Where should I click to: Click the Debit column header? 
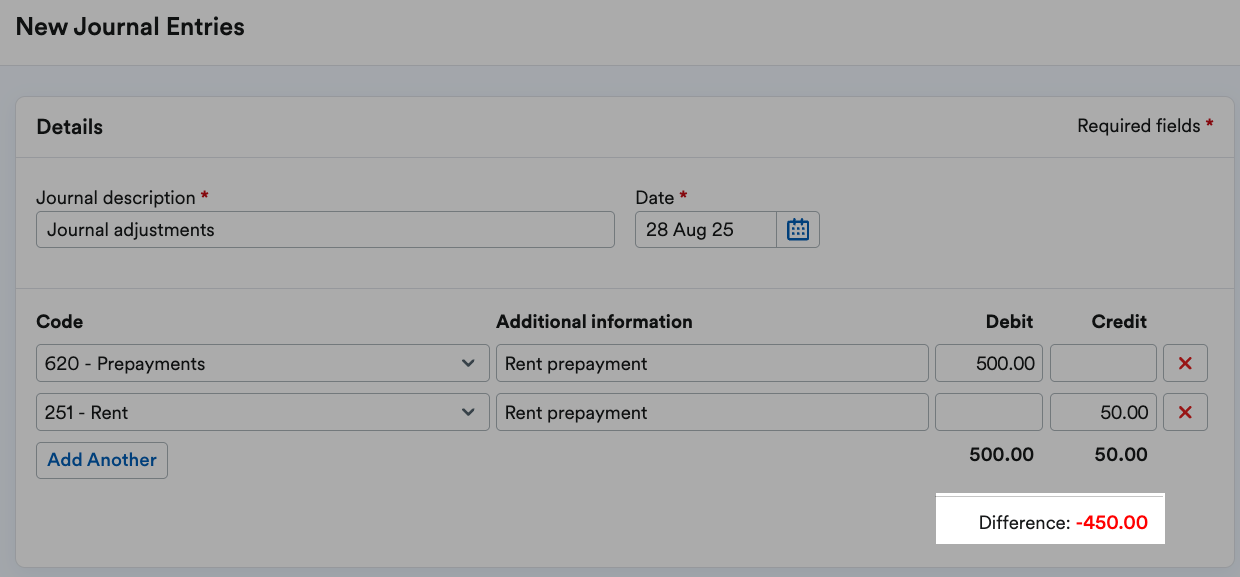1008,322
